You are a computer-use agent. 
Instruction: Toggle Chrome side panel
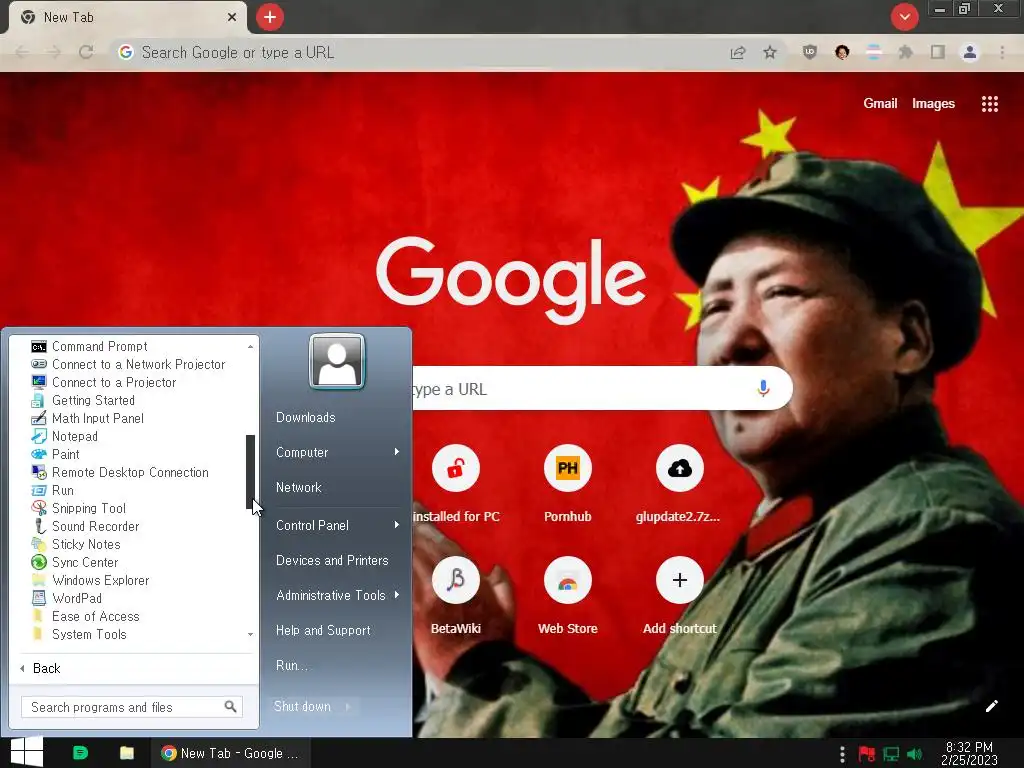point(938,52)
